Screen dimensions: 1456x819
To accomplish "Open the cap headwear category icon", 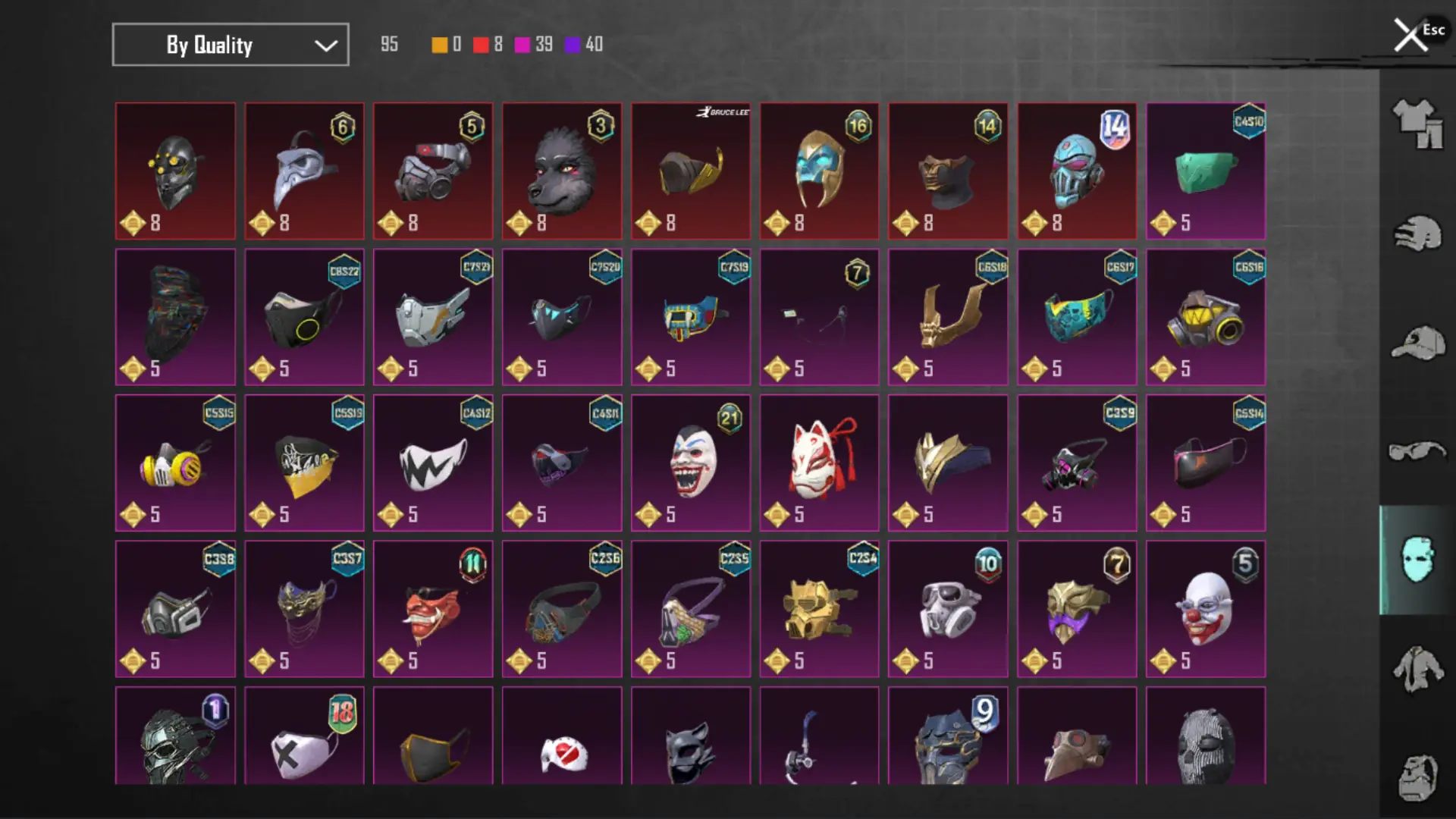I will [1417, 343].
